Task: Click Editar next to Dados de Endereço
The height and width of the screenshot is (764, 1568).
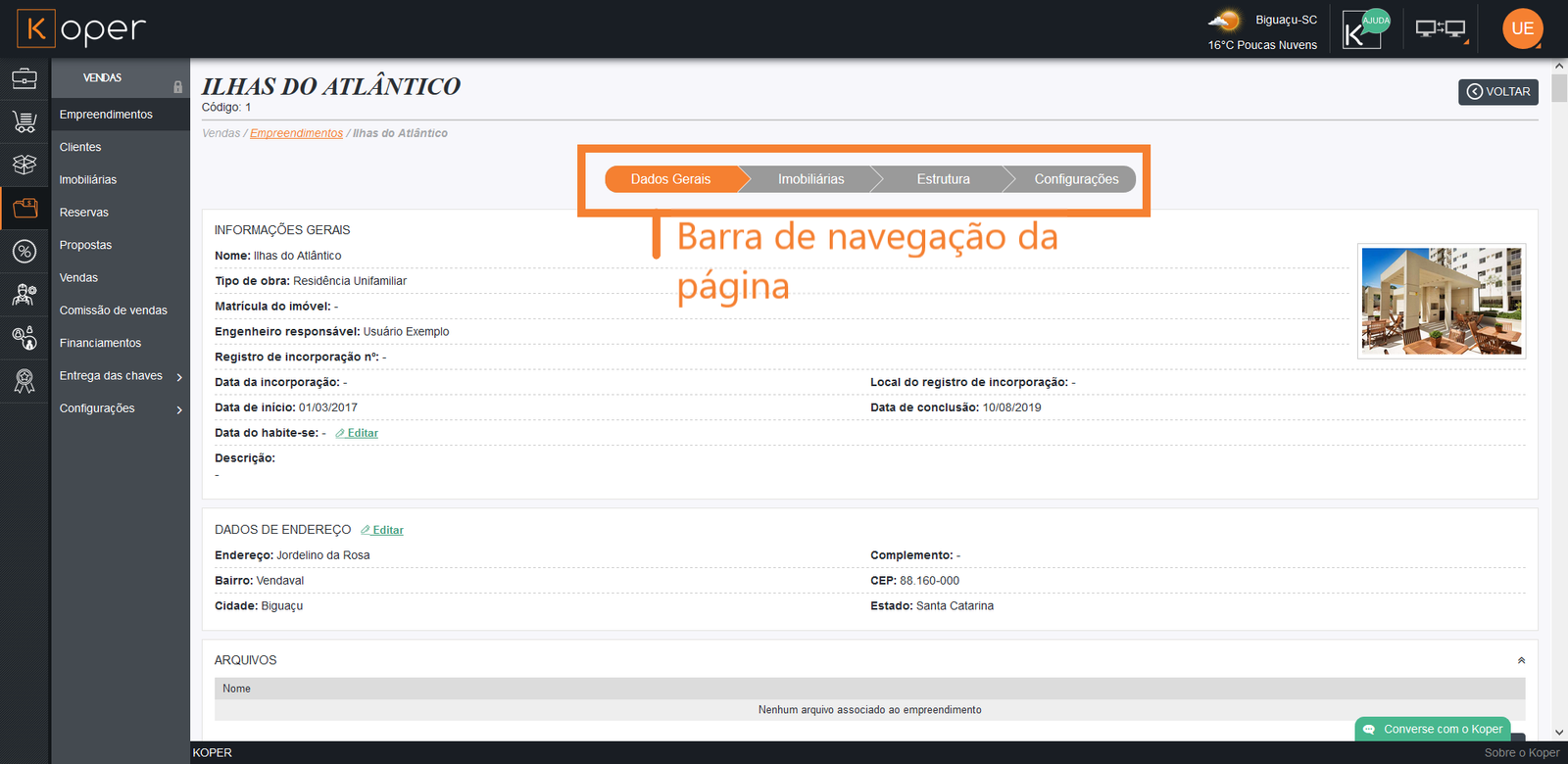Action: pyautogui.click(x=382, y=530)
